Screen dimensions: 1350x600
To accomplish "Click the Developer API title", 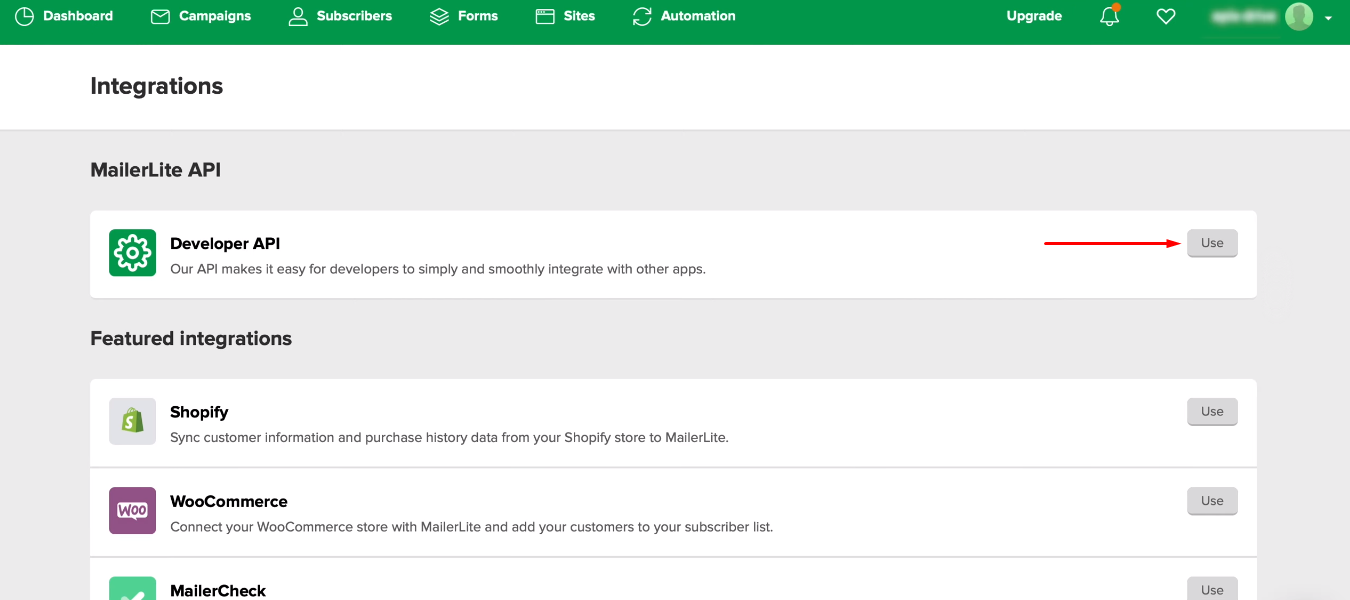I will click(x=225, y=243).
